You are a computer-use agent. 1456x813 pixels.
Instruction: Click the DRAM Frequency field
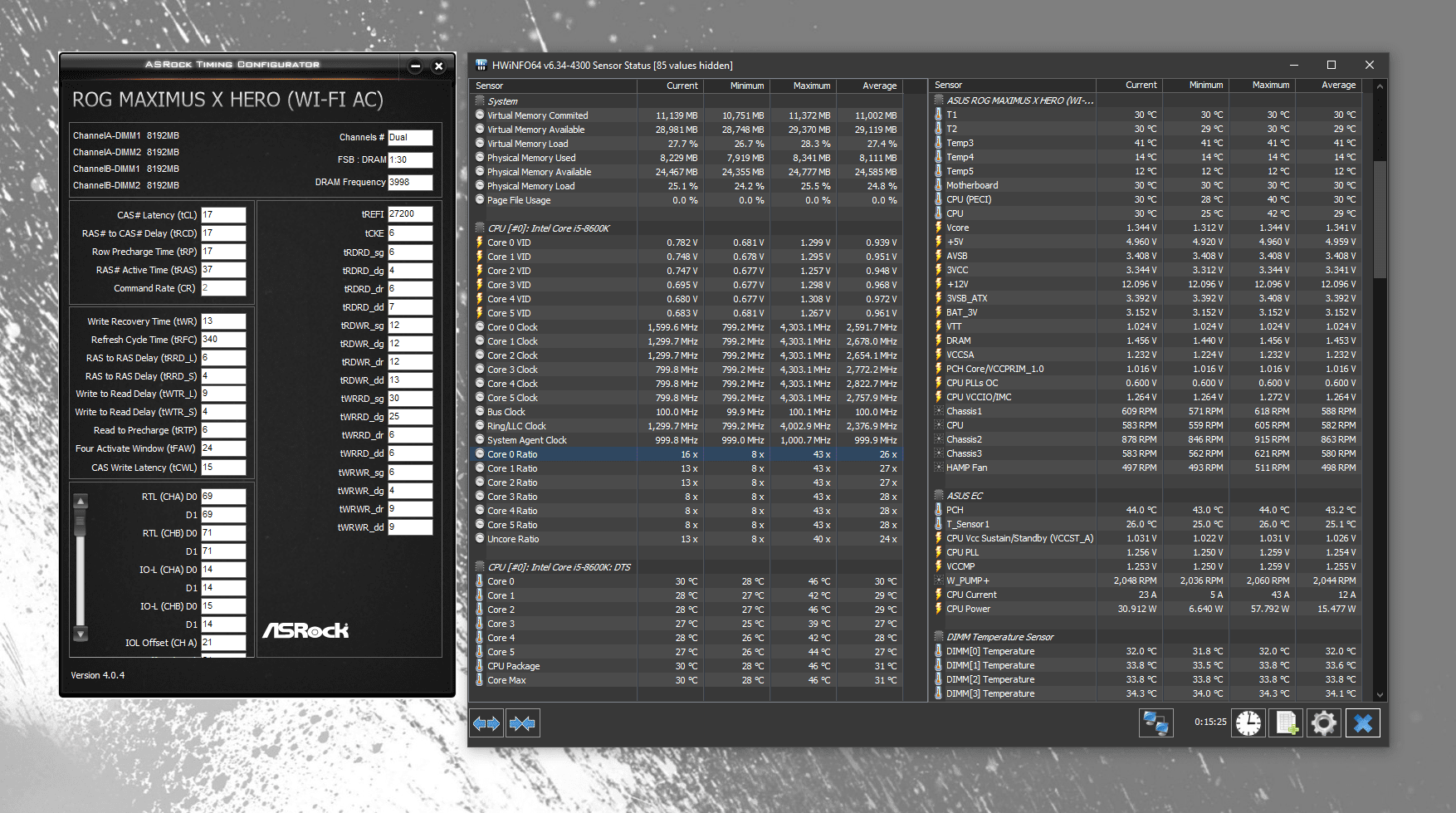click(x=410, y=182)
